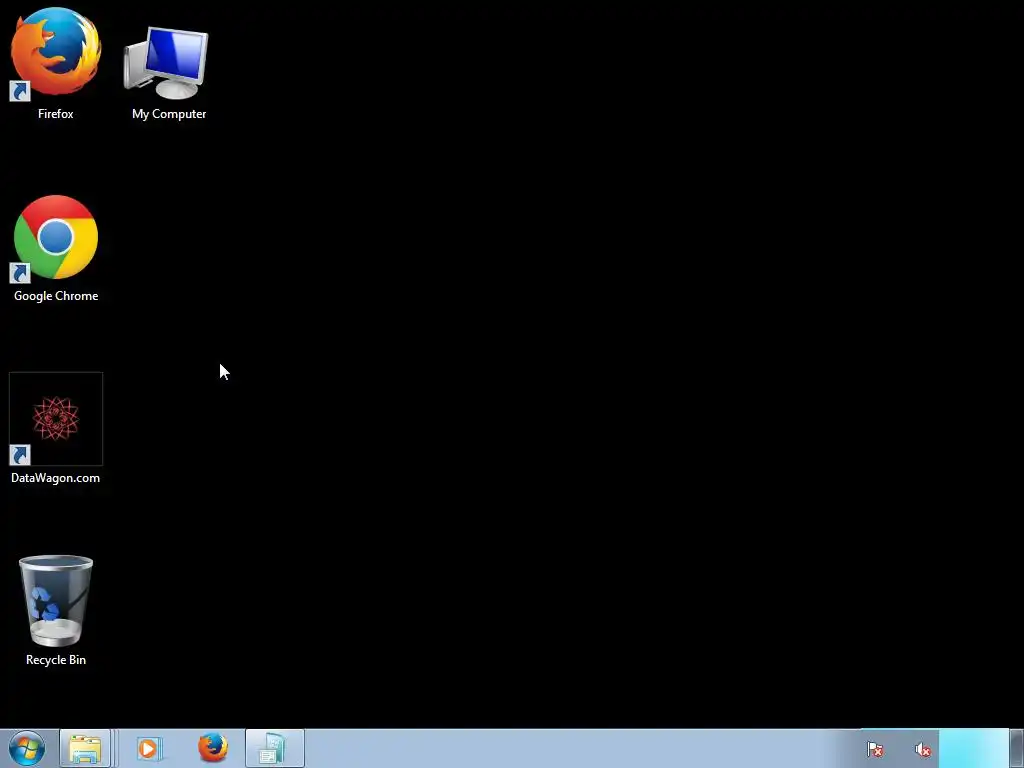Open Windows Explorer from the taskbar
This screenshot has height=768, width=1024.
click(85, 748)
